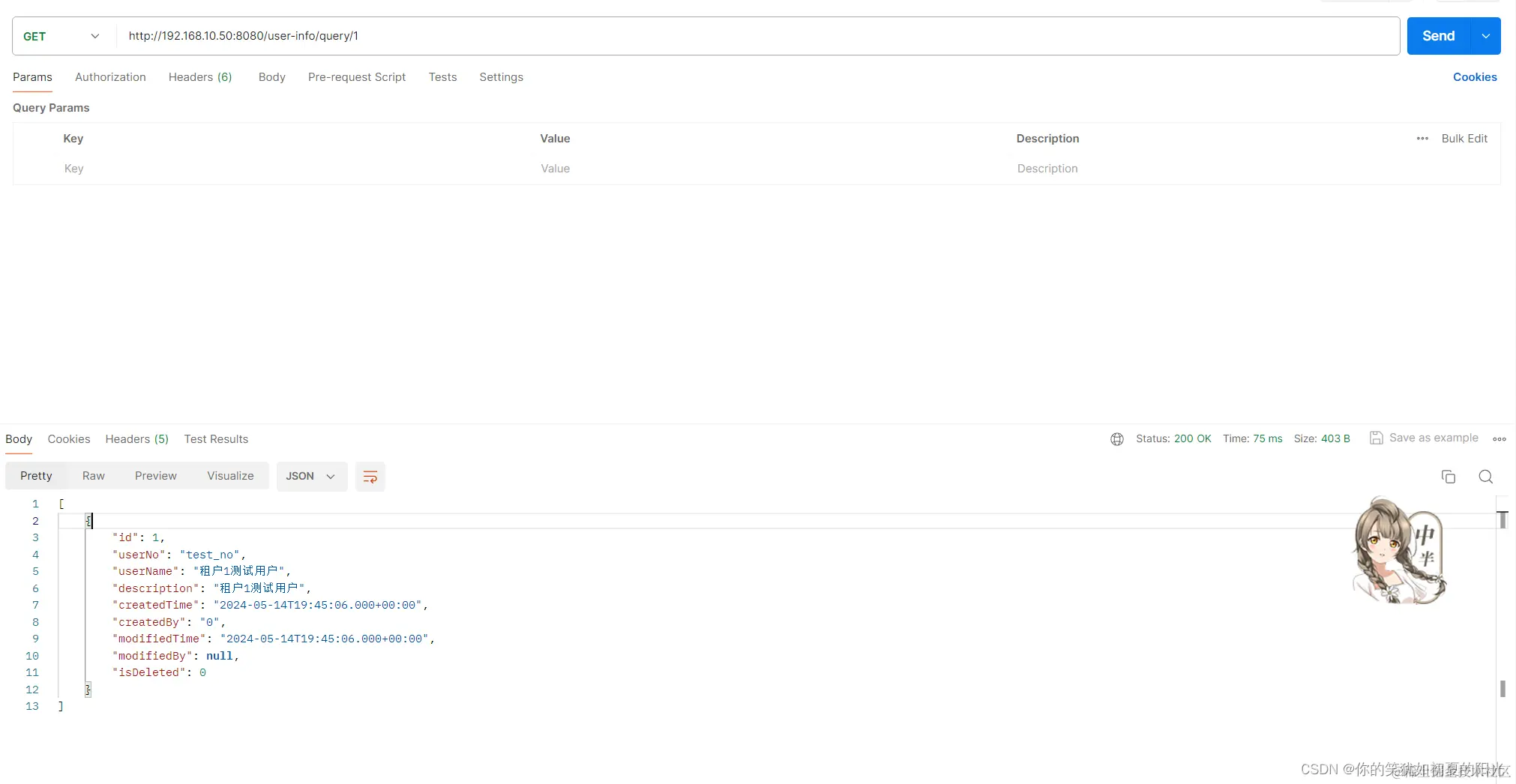Screen dimensions: 1516x784
Task: Open the Pre-request Script tab
Action: [x=357, y=77]
